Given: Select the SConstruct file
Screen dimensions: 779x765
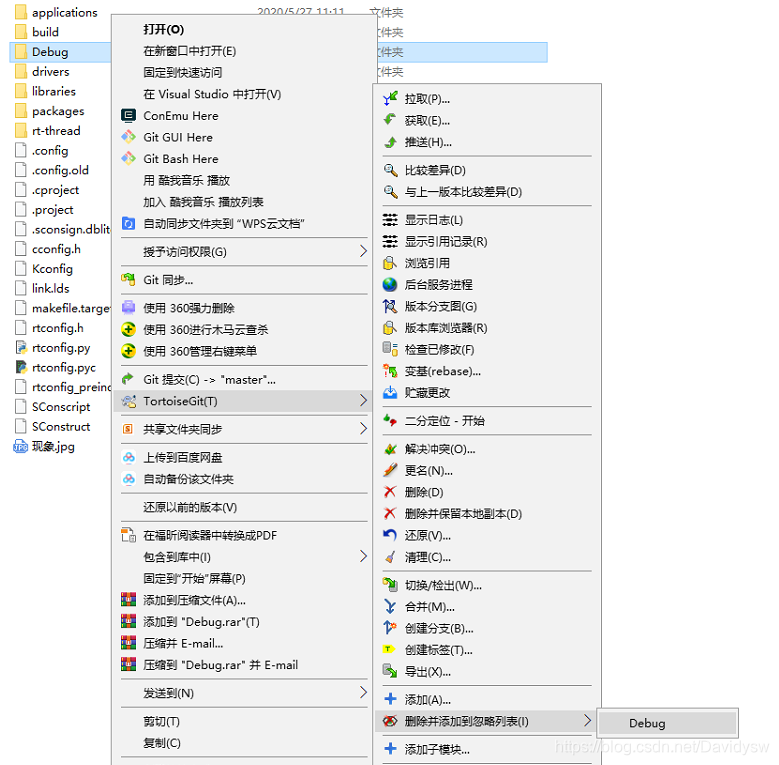Looking at the screenshot, I should coord(61,427).
